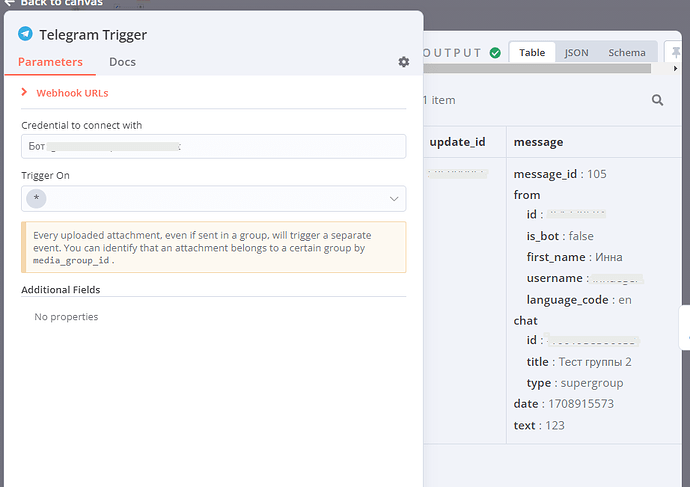Remove the asterisk tag in Trigger On
The height and width of the screenshot is (487, 690).
(36, 198)
